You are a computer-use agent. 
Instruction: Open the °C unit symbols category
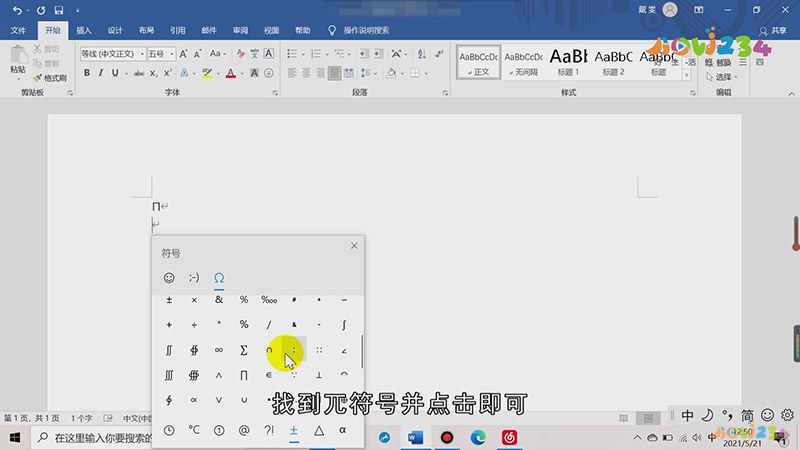tap(194, 430)
